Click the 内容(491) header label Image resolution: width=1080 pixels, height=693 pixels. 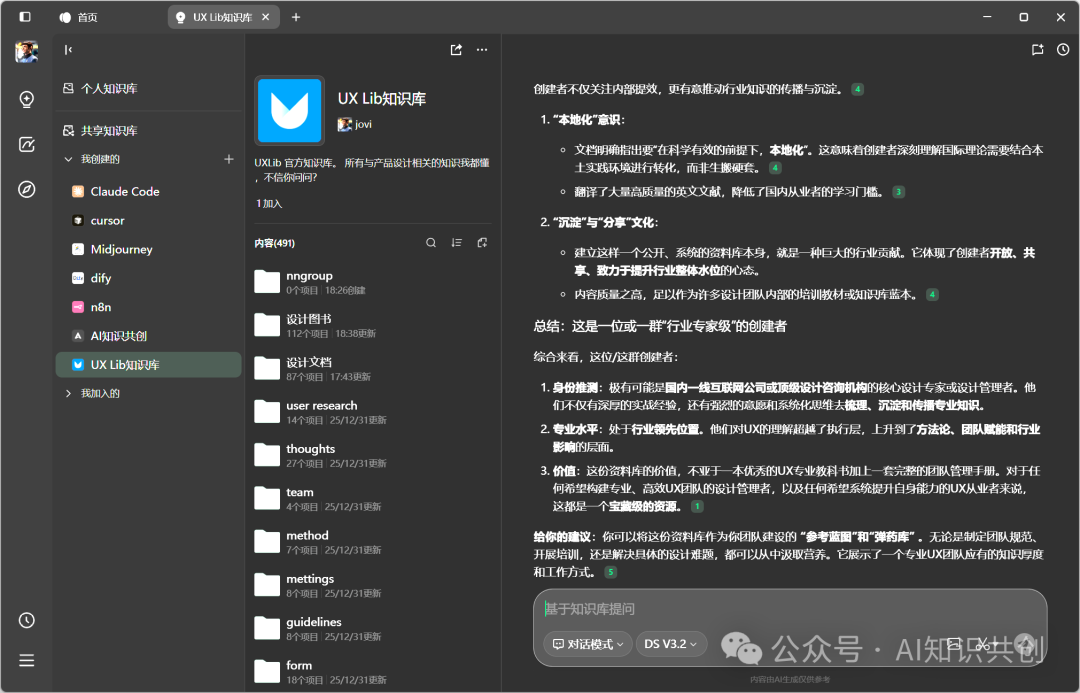[x=274, y=243]
